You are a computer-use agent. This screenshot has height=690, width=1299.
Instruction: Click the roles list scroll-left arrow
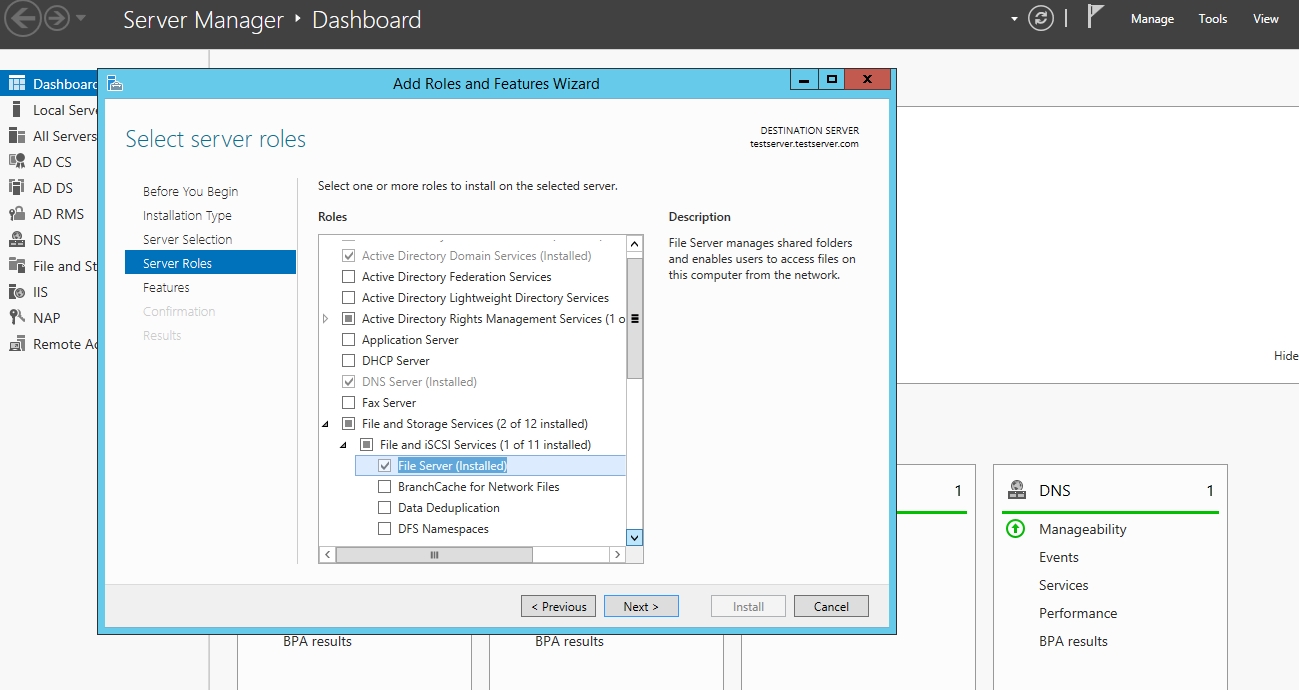point(327,554)
